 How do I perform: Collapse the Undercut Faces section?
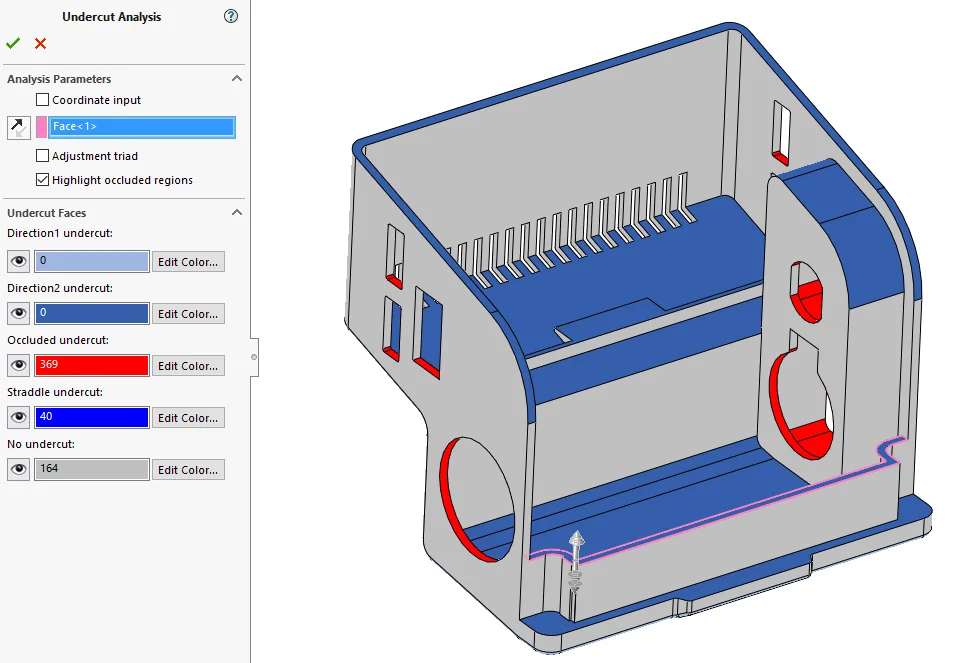pyautogui.click(x=237, y=213)
